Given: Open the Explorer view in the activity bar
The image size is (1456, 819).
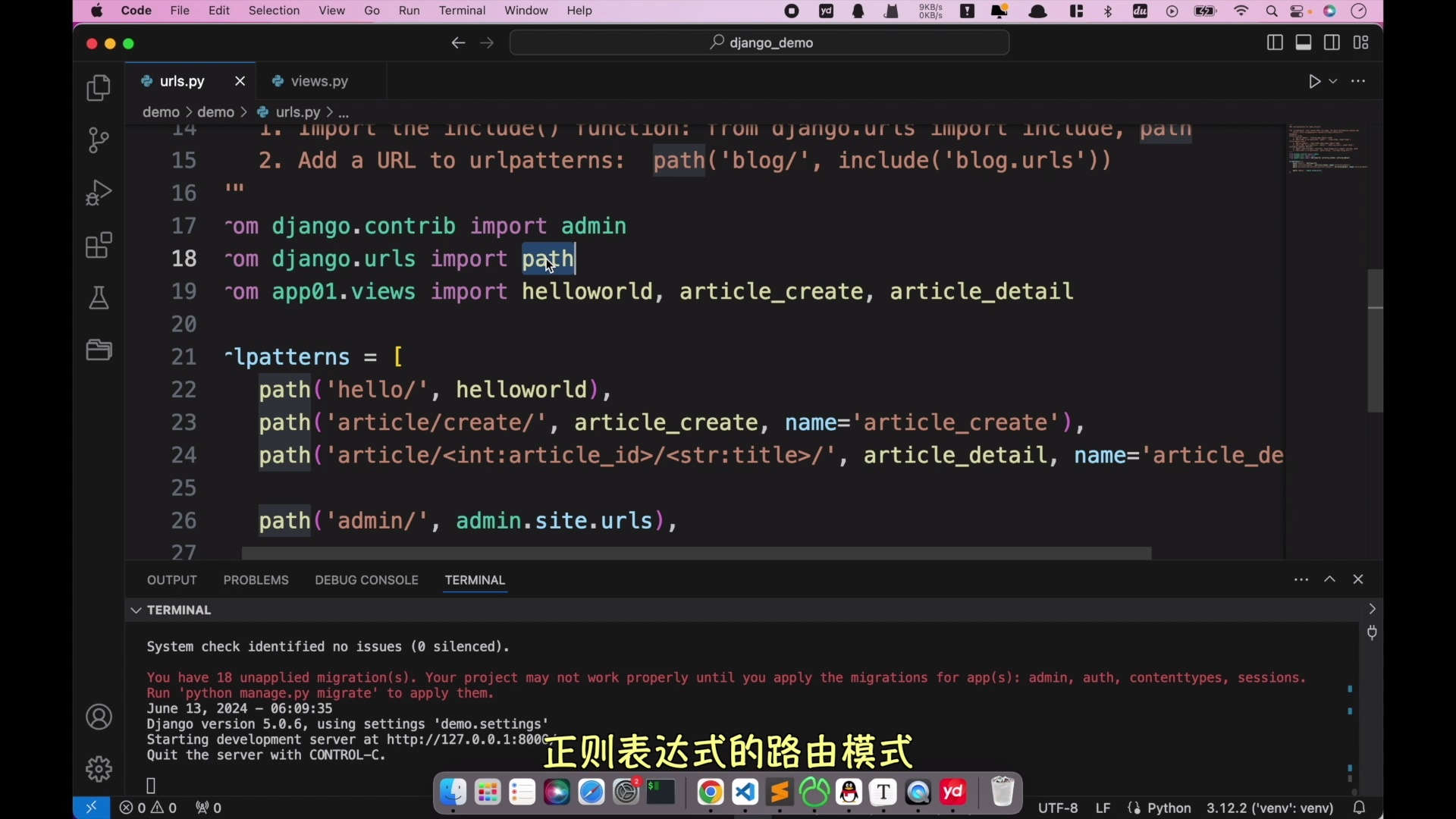Looking at the screenshot, I should click(99, 88).
